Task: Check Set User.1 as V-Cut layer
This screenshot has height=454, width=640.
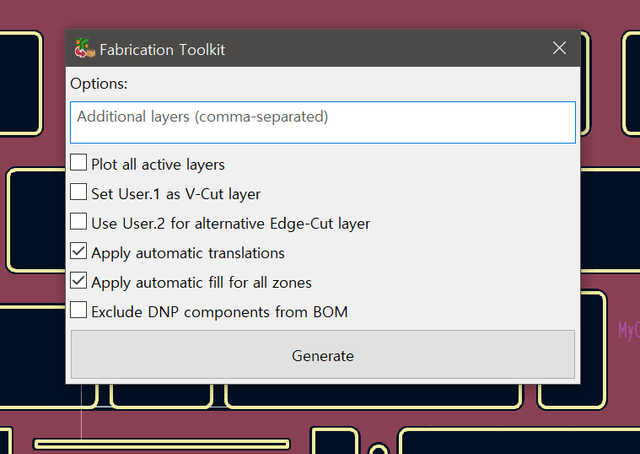Action: pyautogui.click(x=79, y=193)
